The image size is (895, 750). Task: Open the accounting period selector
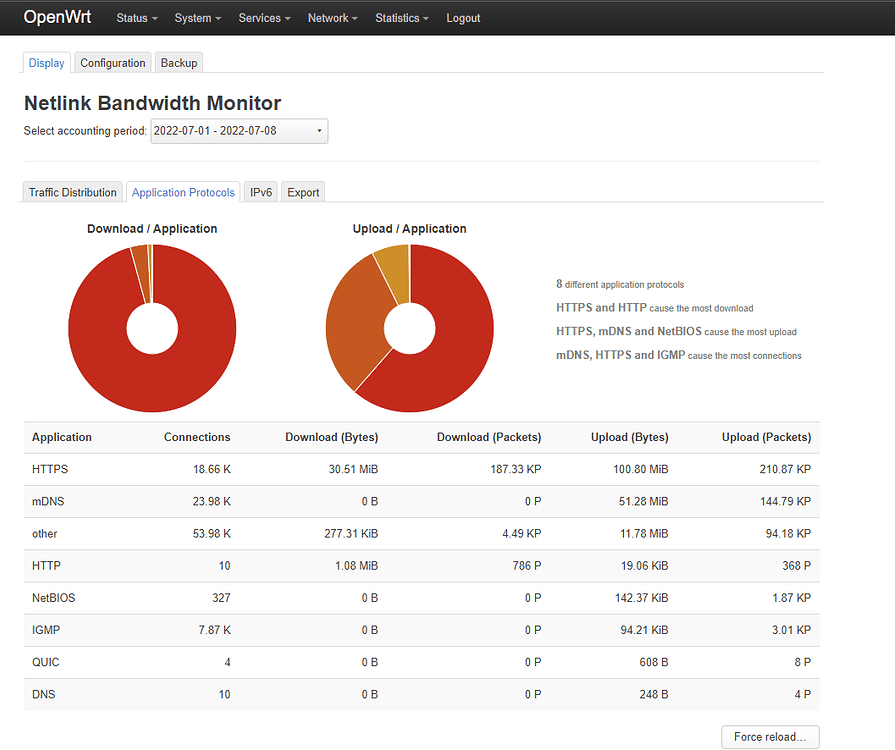239,131
